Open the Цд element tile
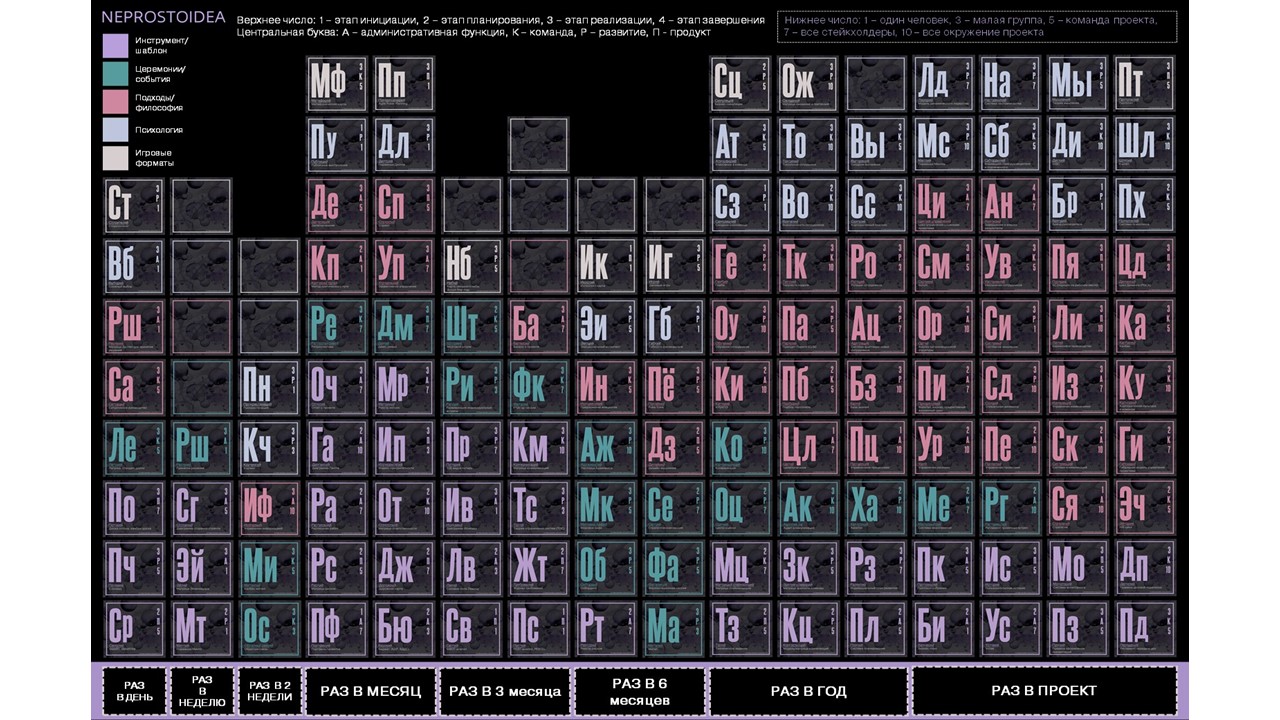The width and height of the screenshot is (1280, 720). click(1144, 265)
